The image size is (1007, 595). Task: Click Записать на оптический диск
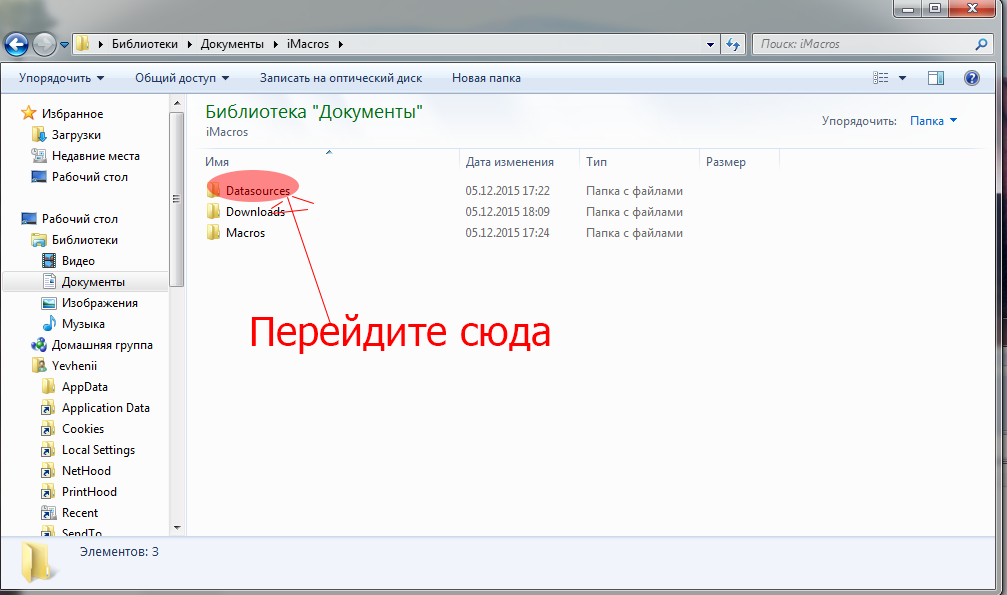pos(340,78)
